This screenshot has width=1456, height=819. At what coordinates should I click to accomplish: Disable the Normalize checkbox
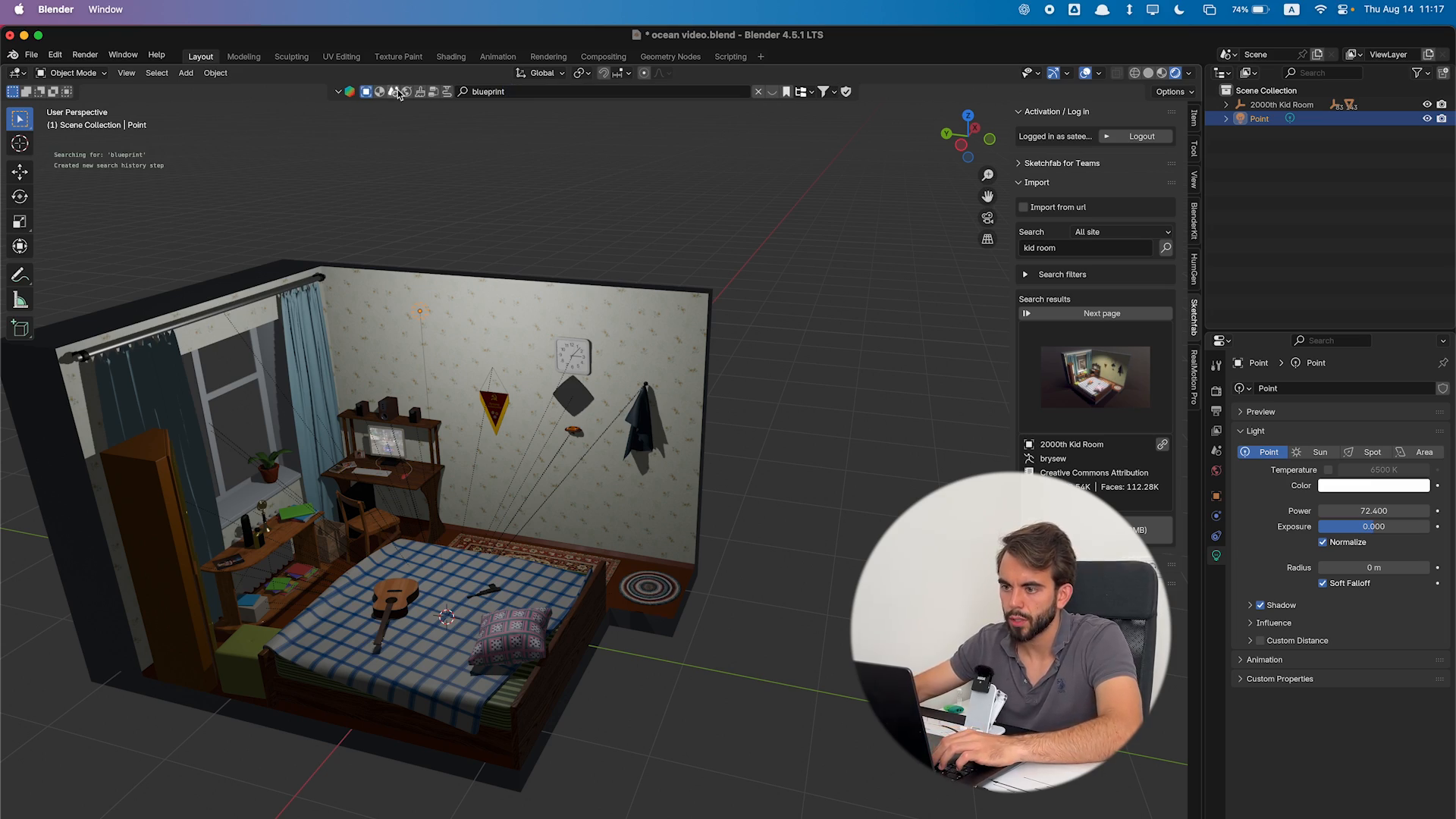tap(1323, 542)
